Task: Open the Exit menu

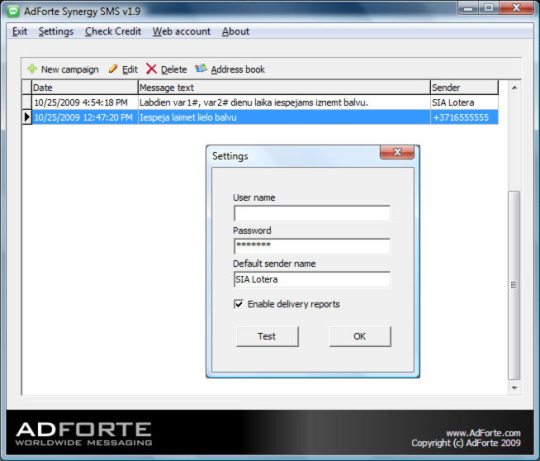Action: [x=20, y=31]
